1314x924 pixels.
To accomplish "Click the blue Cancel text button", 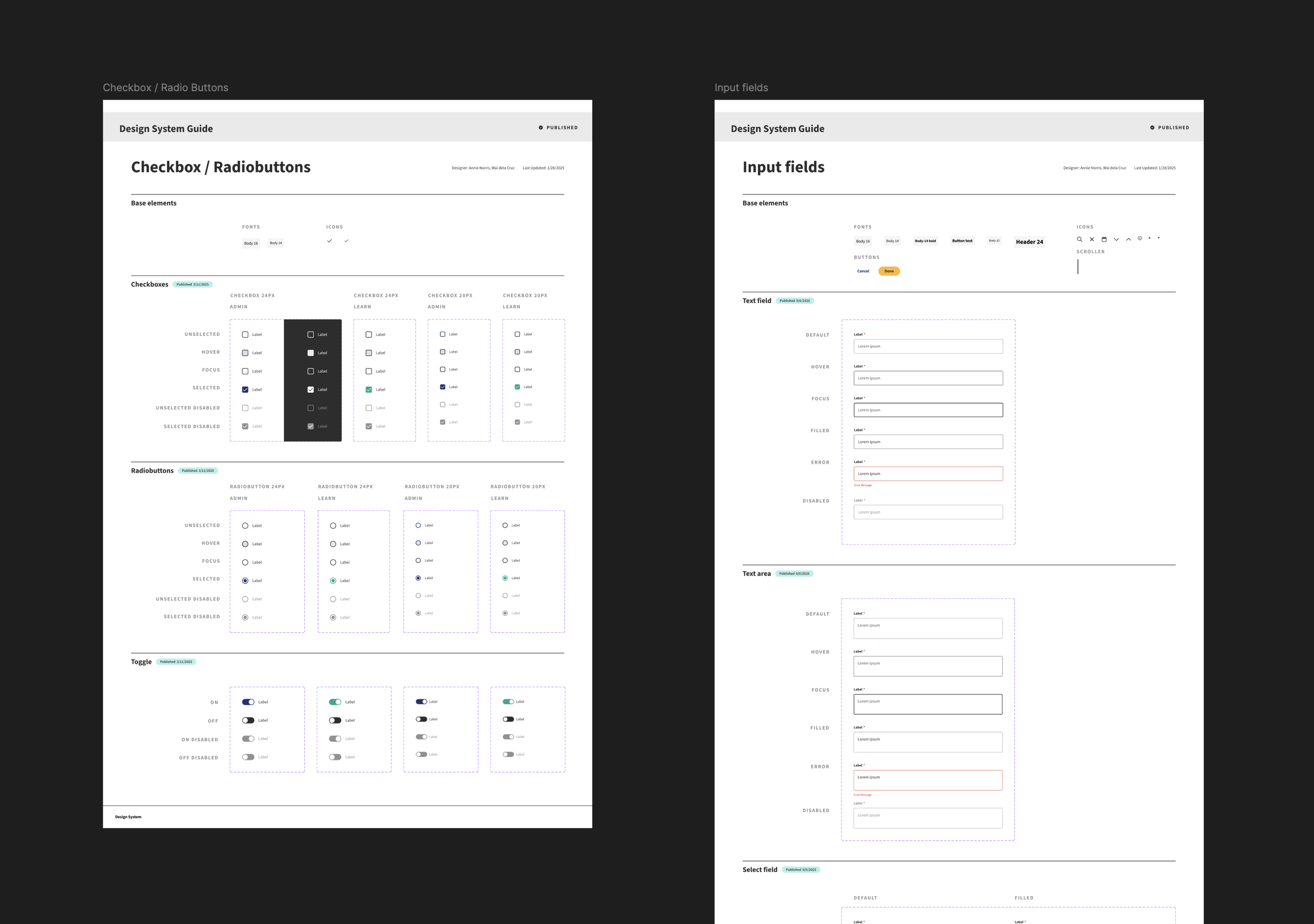I will (x=863, y=271).
